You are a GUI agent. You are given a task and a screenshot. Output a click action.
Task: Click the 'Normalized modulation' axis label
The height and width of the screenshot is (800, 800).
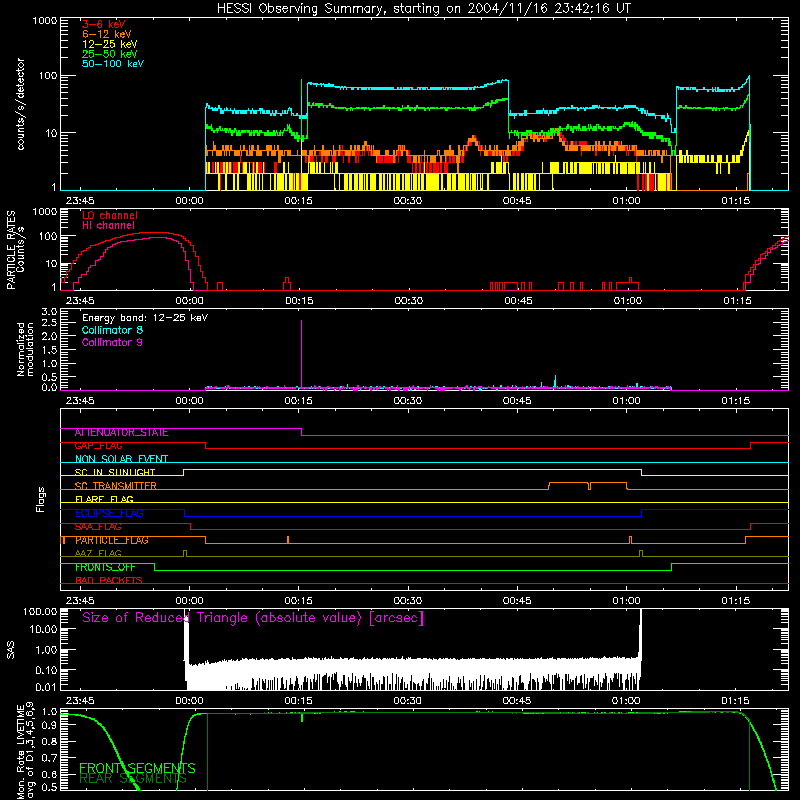[x=25, y=349]
